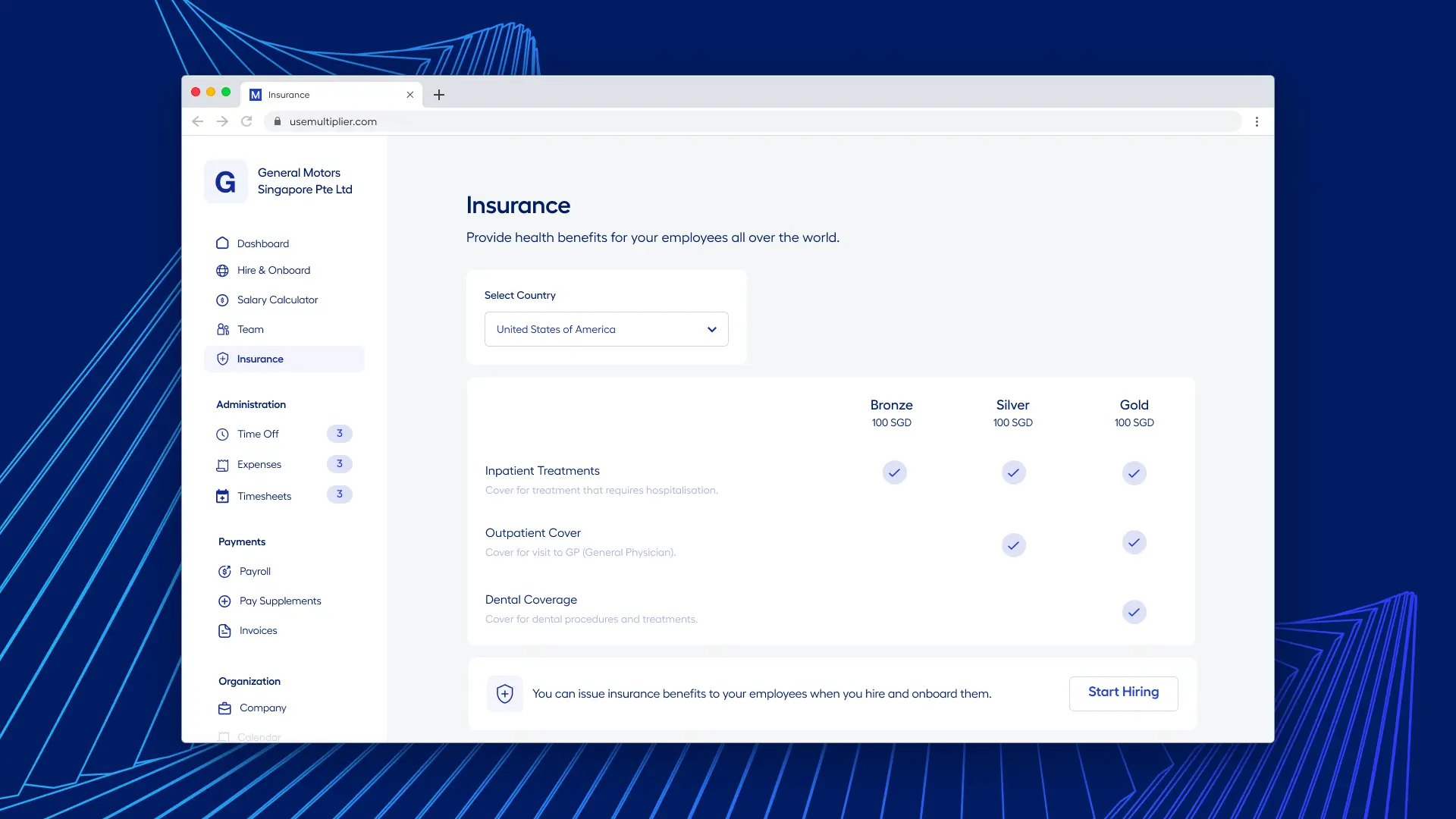Click Silver checkmark for Outpatient Cover
1456x819 pixels.
pyautogui.click(x=1013, y=545)
